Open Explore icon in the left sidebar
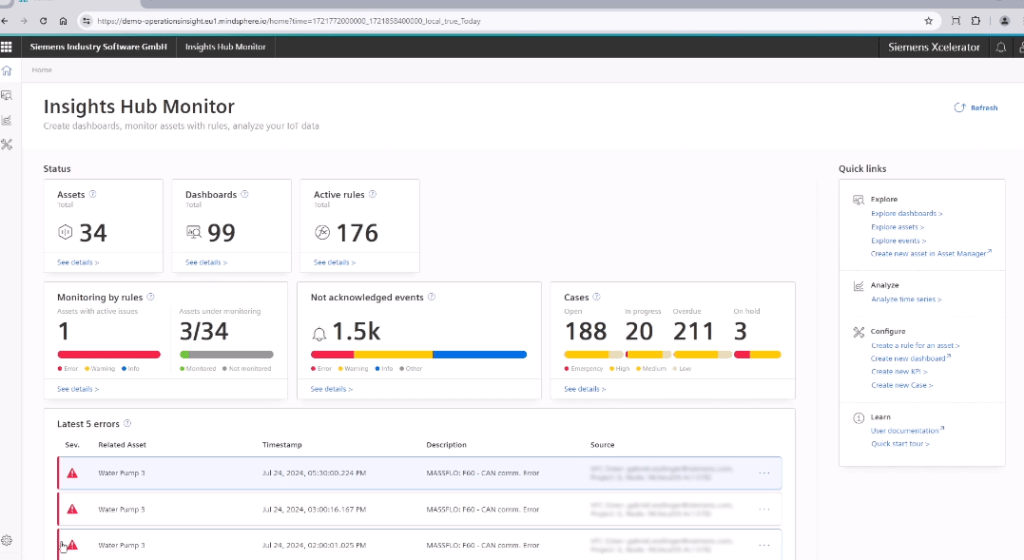The height and width of the screenshot is (560, 1024). point(7,96)
